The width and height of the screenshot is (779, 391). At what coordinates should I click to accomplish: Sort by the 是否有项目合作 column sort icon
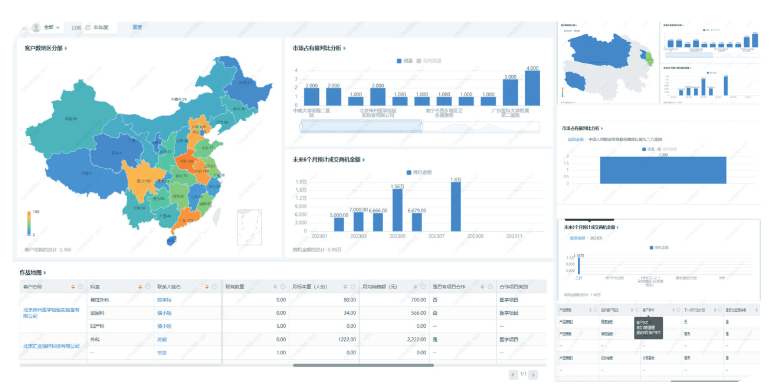tap(482, 287)
